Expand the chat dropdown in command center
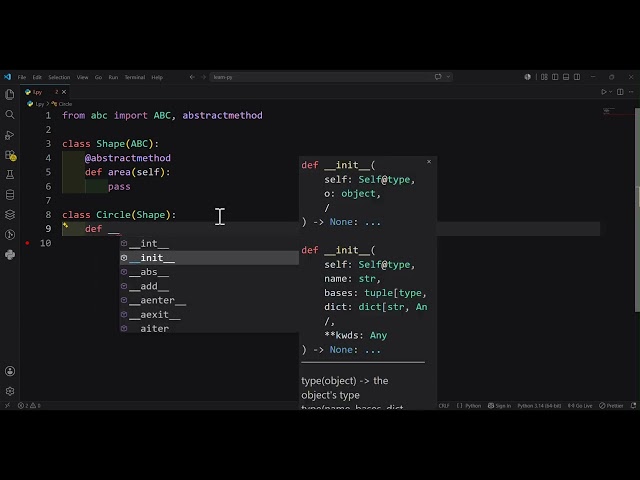Image resolution: width=640 pixels, height=480 pixels. (448, 77)
